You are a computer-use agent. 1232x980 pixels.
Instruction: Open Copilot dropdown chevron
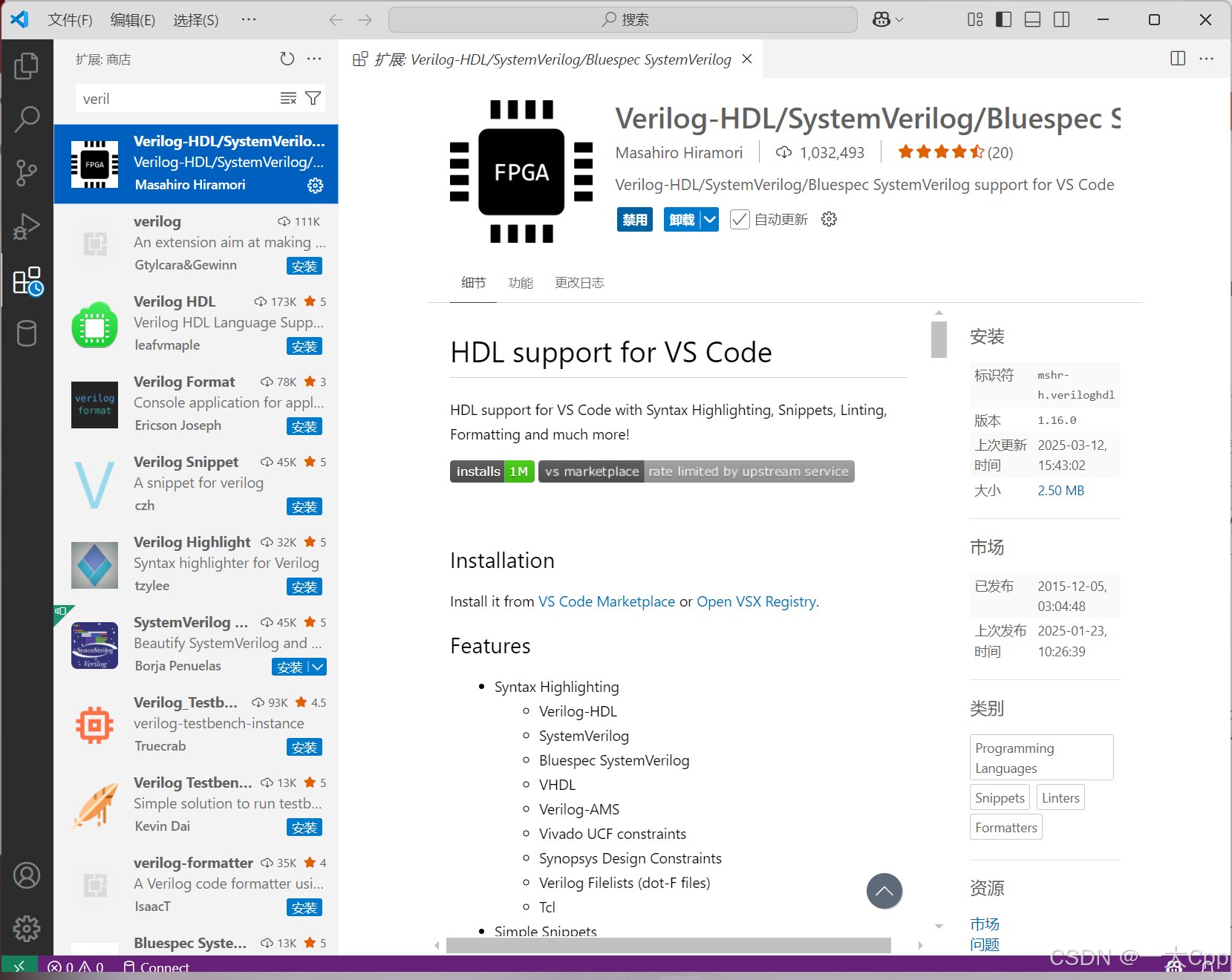click(899, 20)
